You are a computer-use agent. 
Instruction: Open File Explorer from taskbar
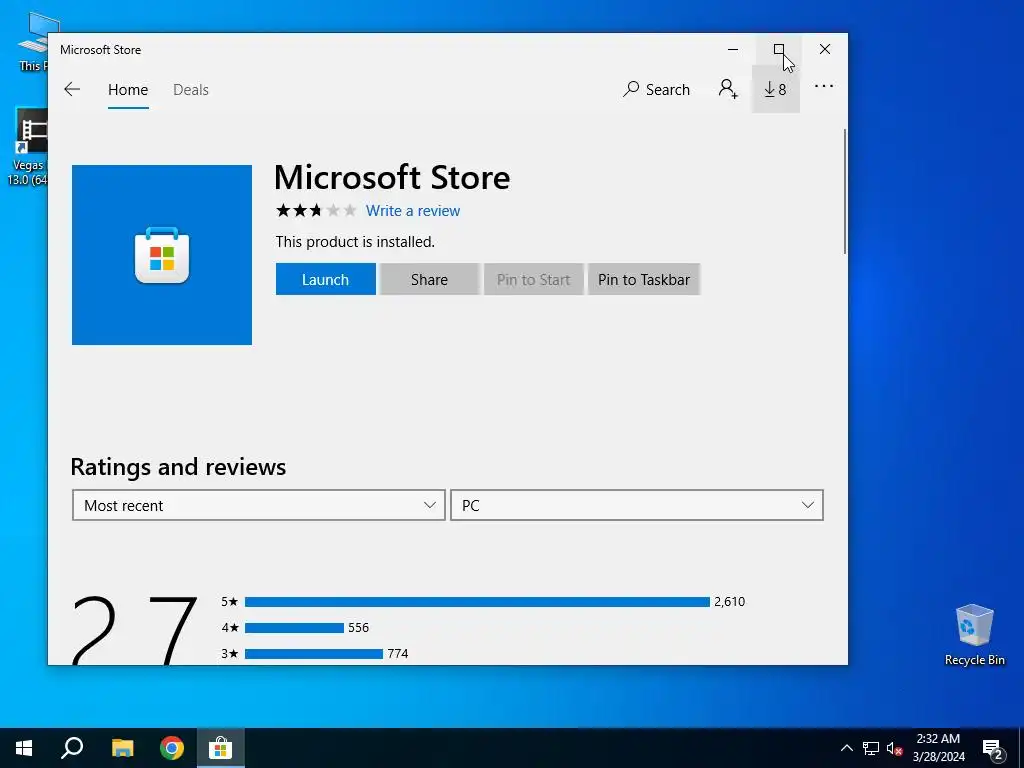(x=122, y=748)
